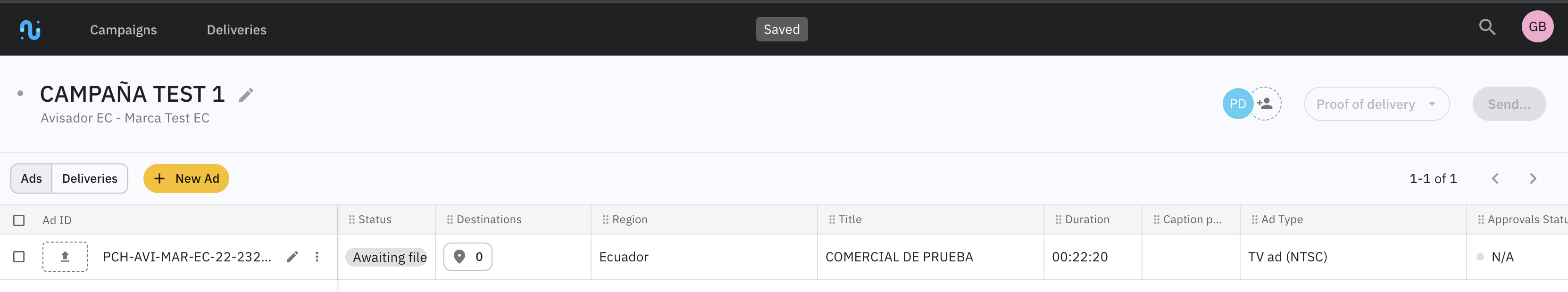
Task: Open the search magnifier icon
Action: [x=1487, y=27]
